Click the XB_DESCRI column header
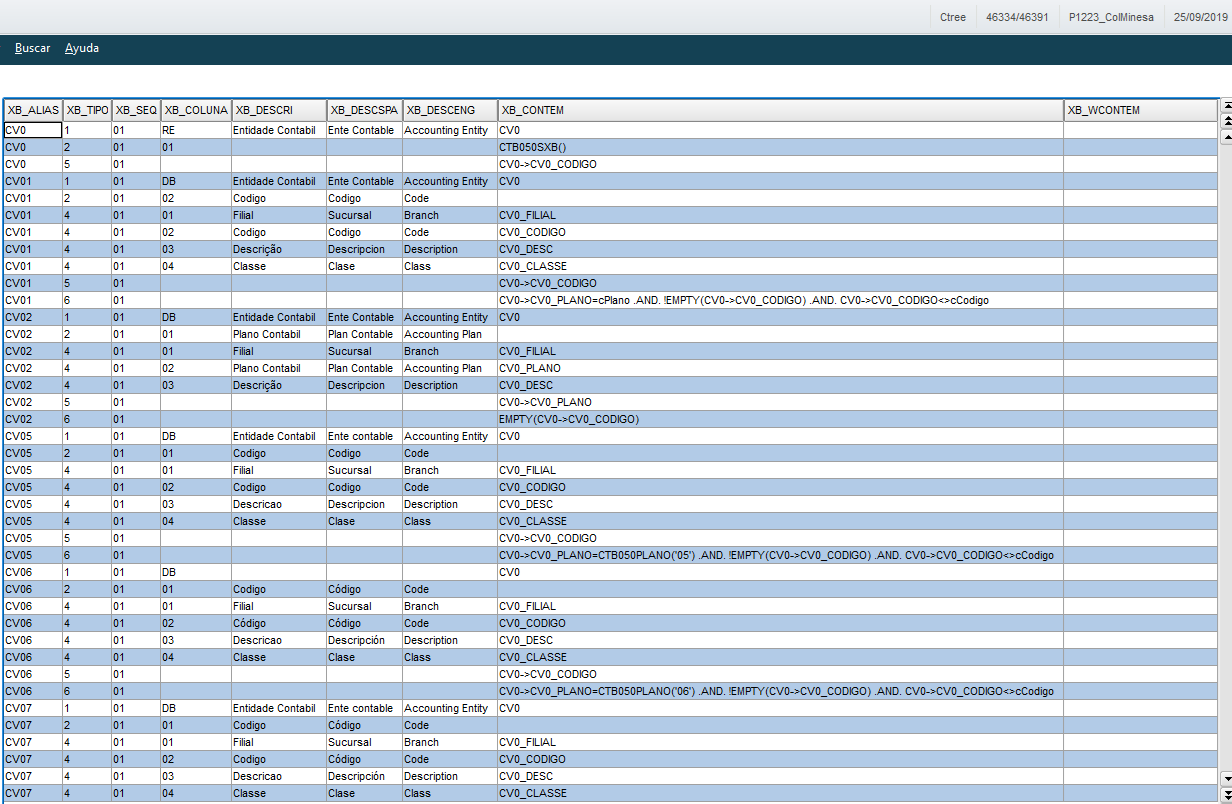The width and height of the screenshot is (1232, 804). 279,110
